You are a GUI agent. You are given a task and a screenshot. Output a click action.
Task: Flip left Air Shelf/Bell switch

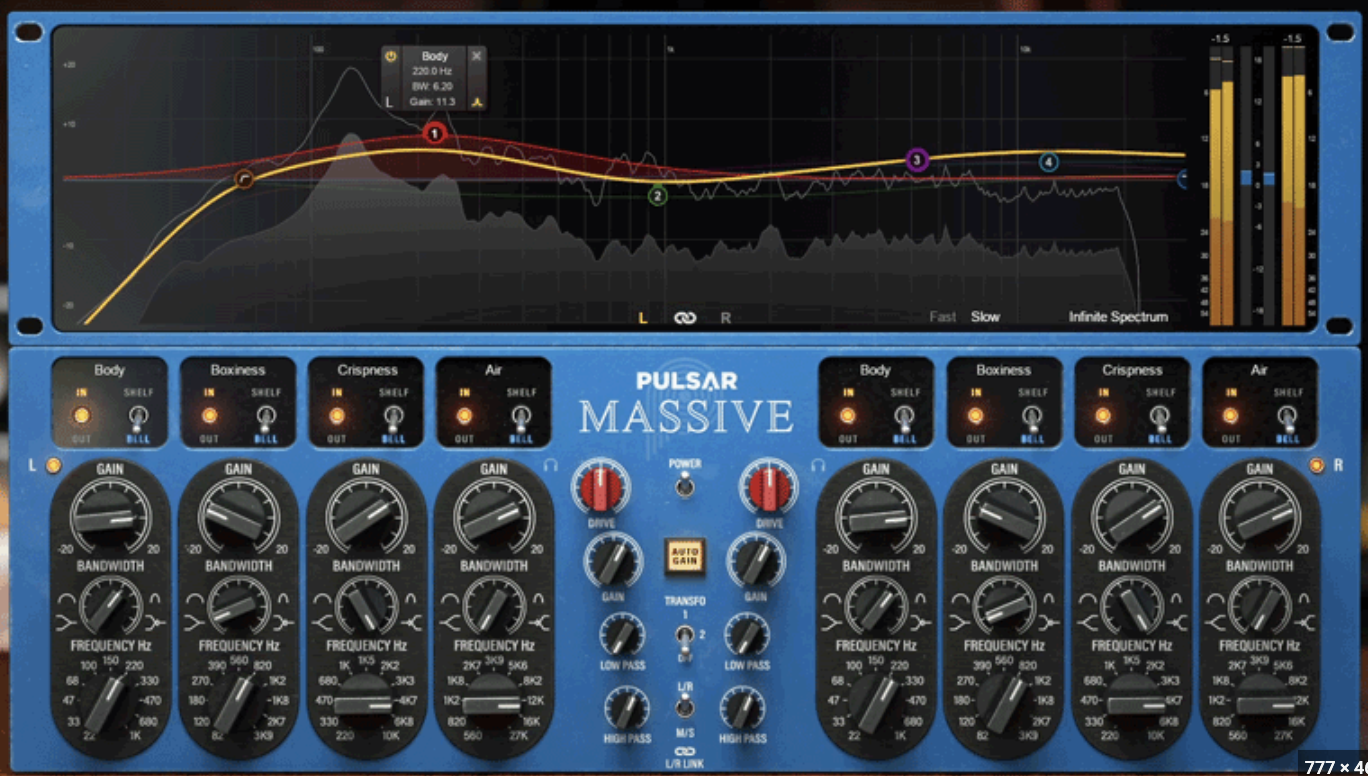coord(521,417)
